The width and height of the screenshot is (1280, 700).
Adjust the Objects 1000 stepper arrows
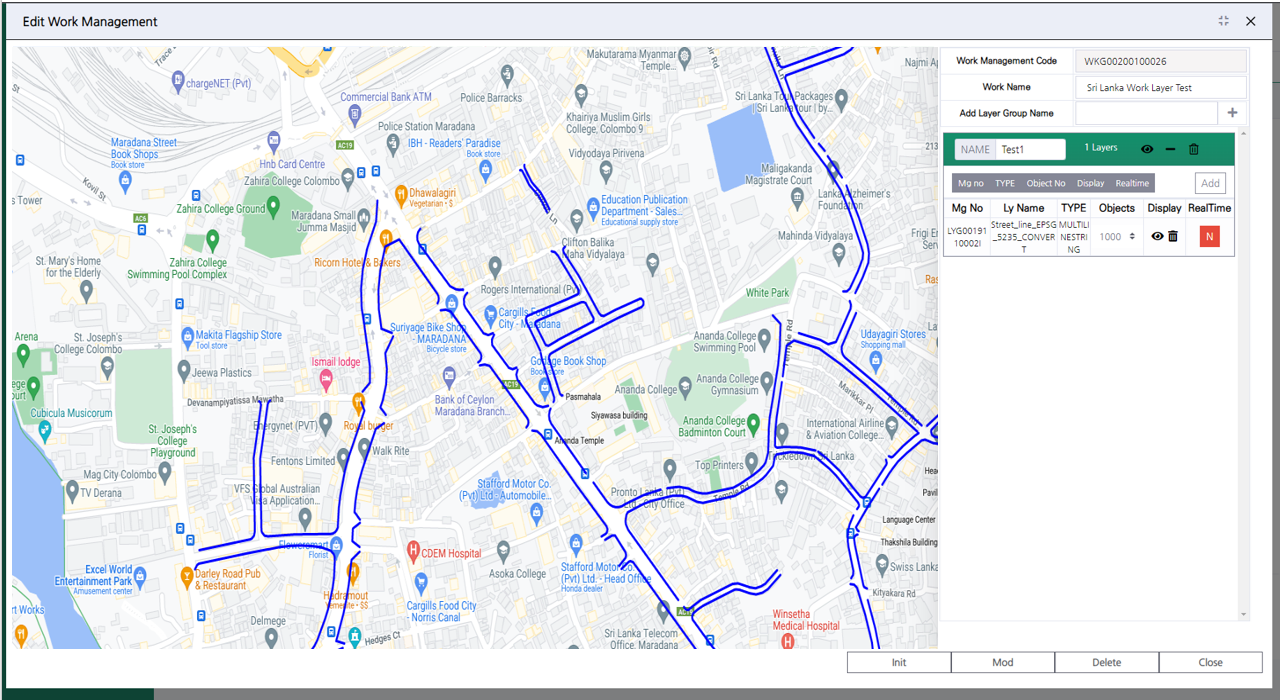(1132, 237)
